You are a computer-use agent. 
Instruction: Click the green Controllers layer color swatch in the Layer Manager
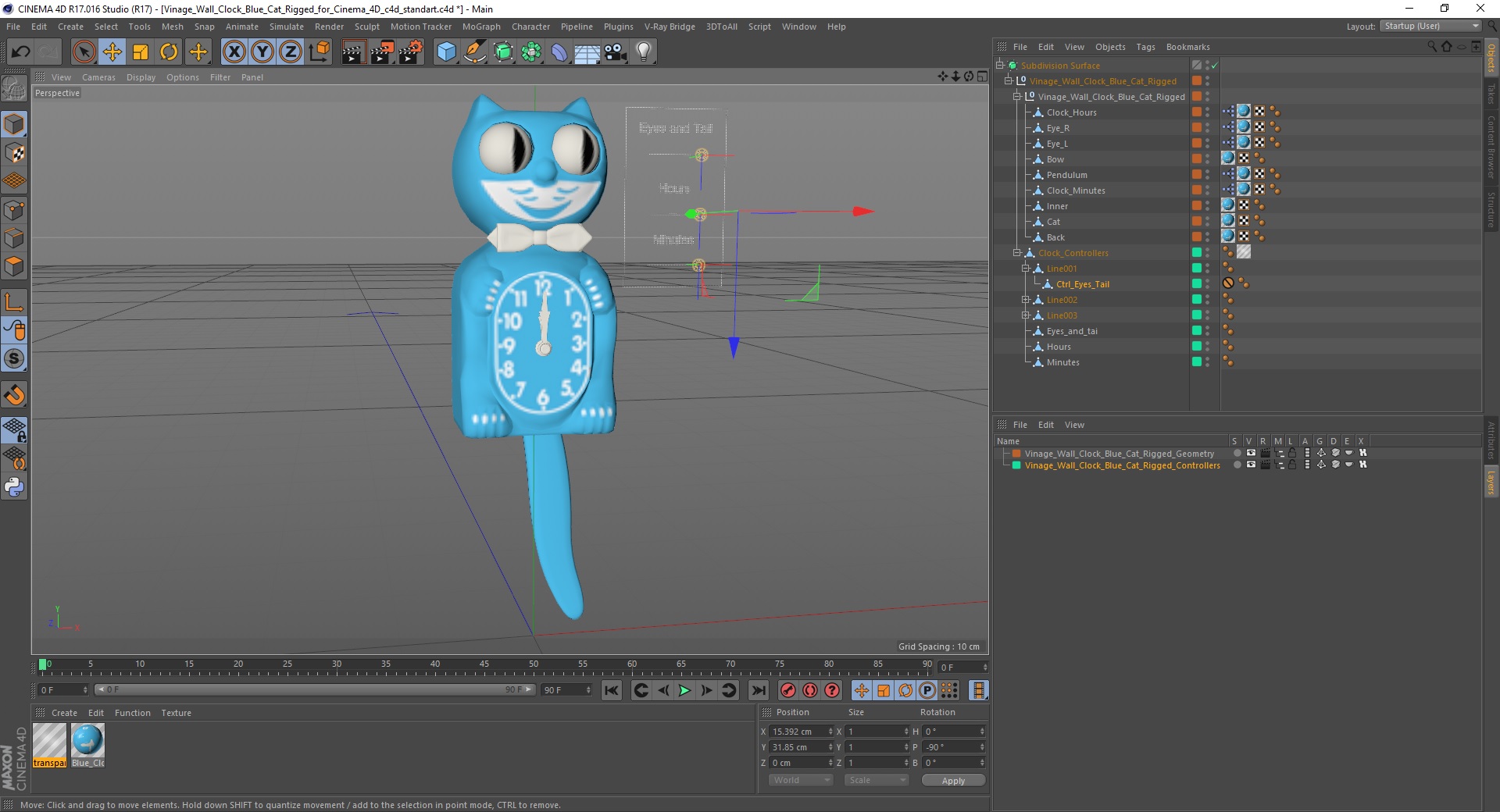click(1016, 465)
